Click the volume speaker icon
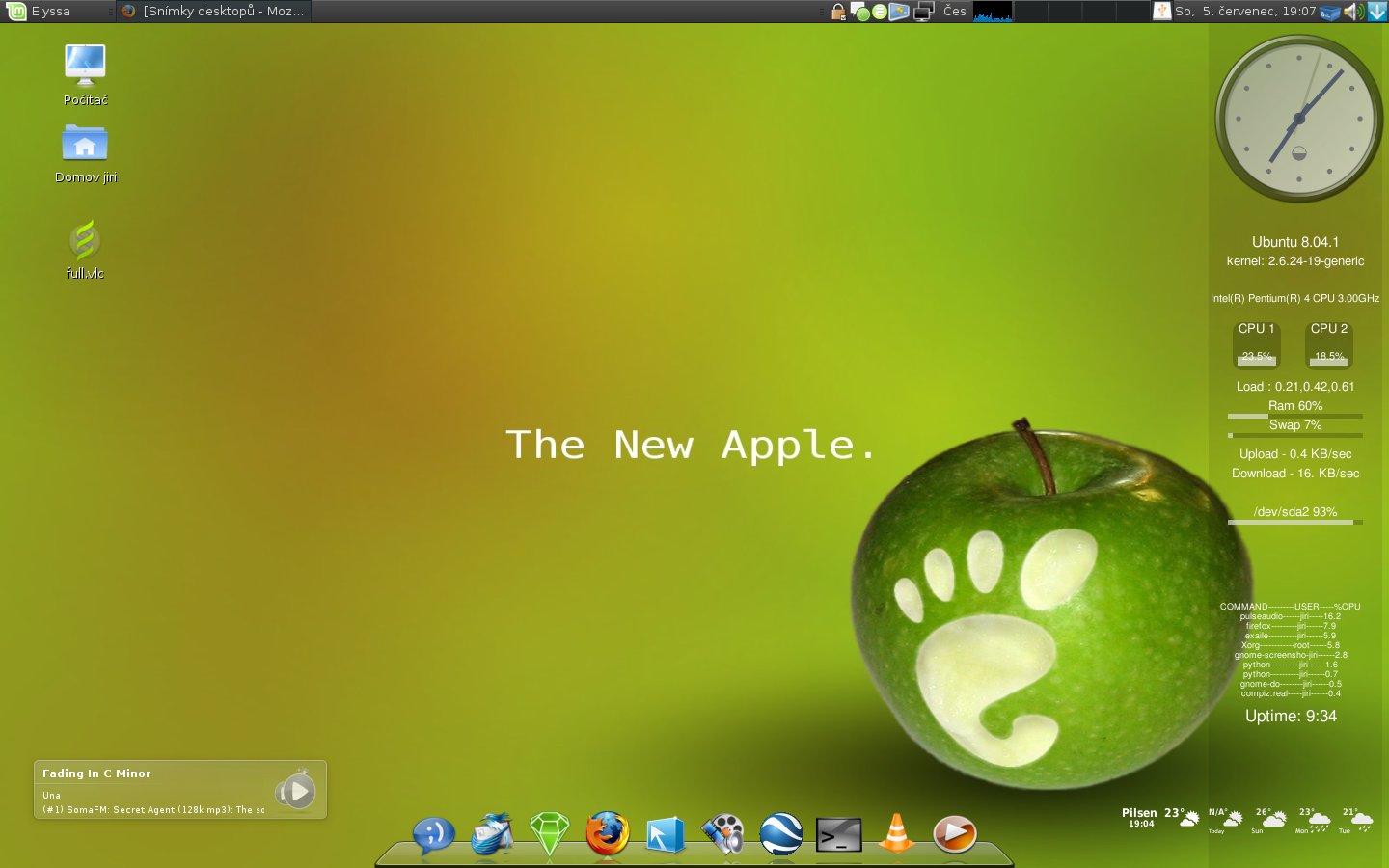The height and width of the screenshot is (868, 1389). coord(1354,12)
